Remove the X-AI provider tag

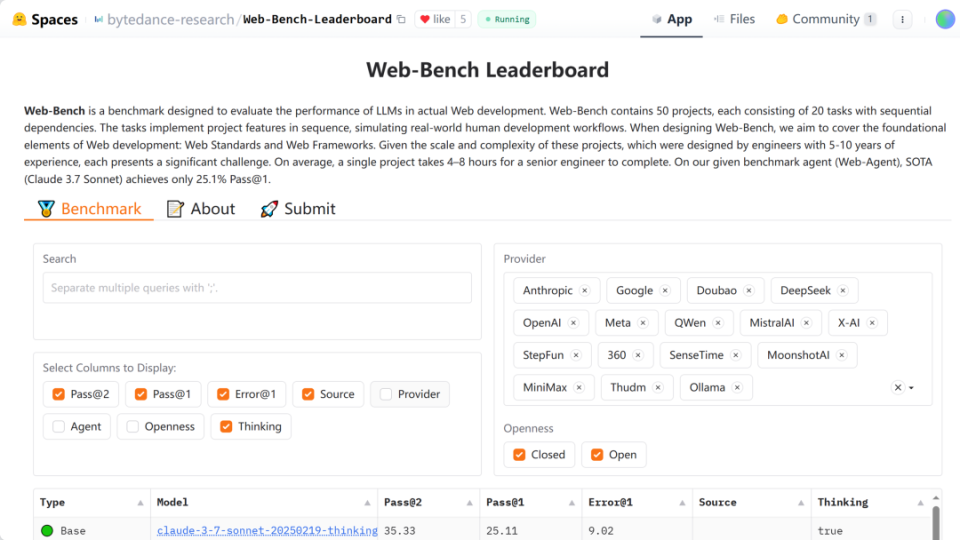point(872,323)
